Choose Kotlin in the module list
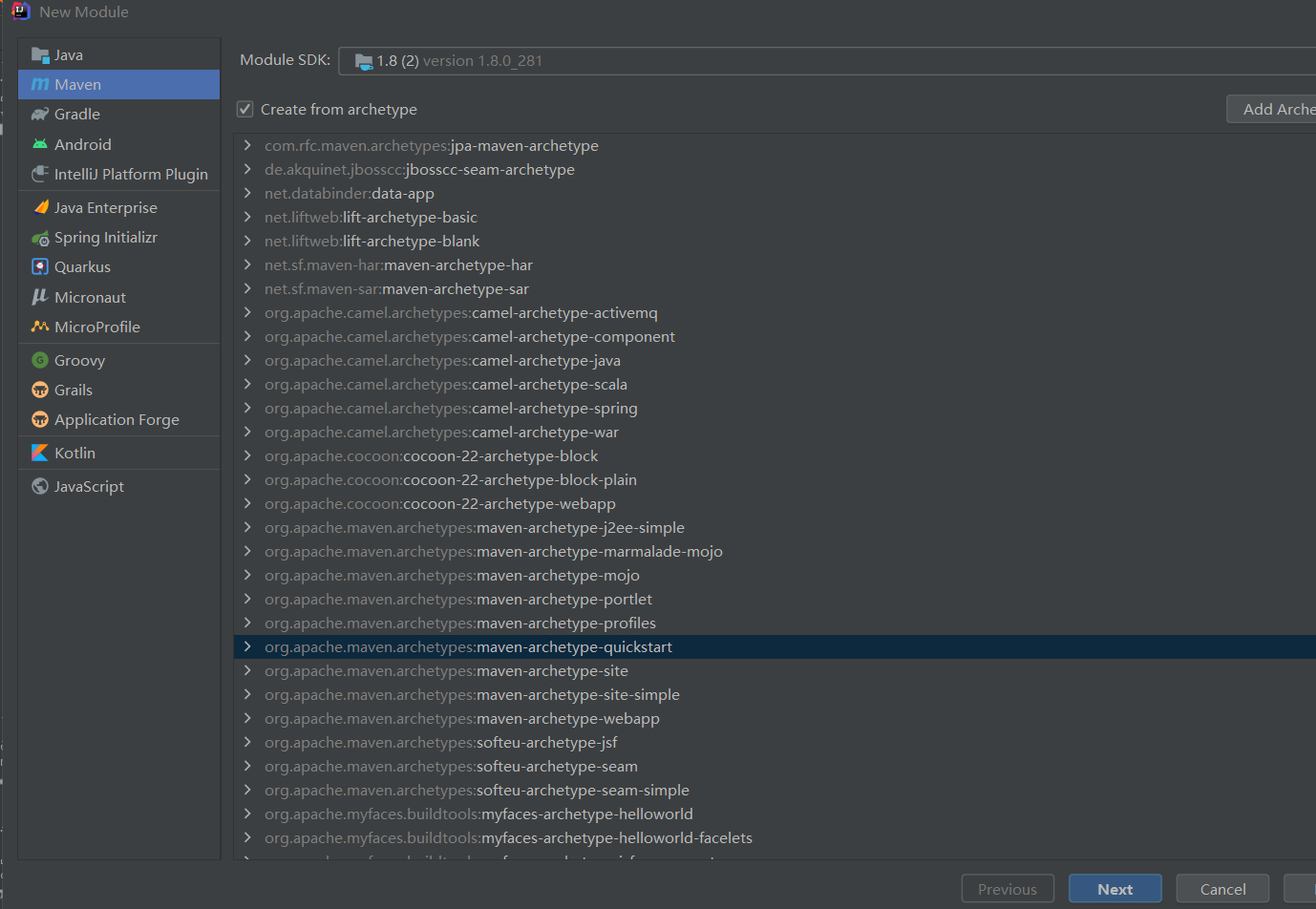1316x909 pixels. [118, 453]
